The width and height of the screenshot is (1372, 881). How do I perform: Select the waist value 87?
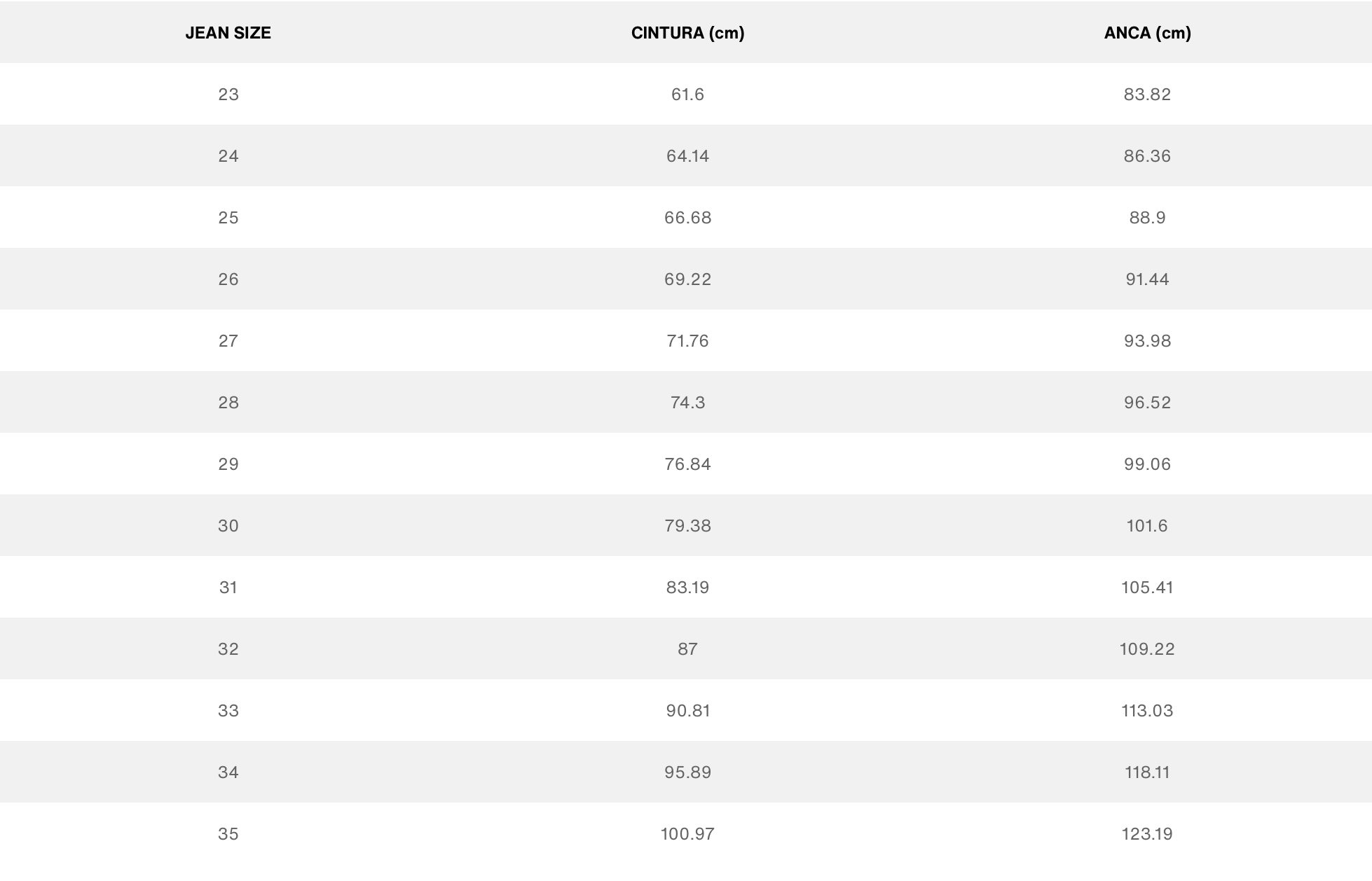pos(687,649)
